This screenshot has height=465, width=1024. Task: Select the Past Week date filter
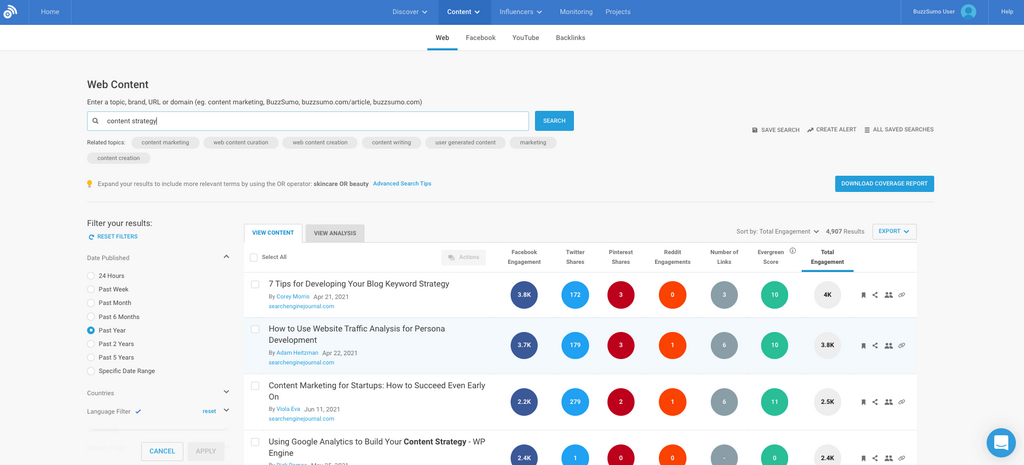[91, 289]
